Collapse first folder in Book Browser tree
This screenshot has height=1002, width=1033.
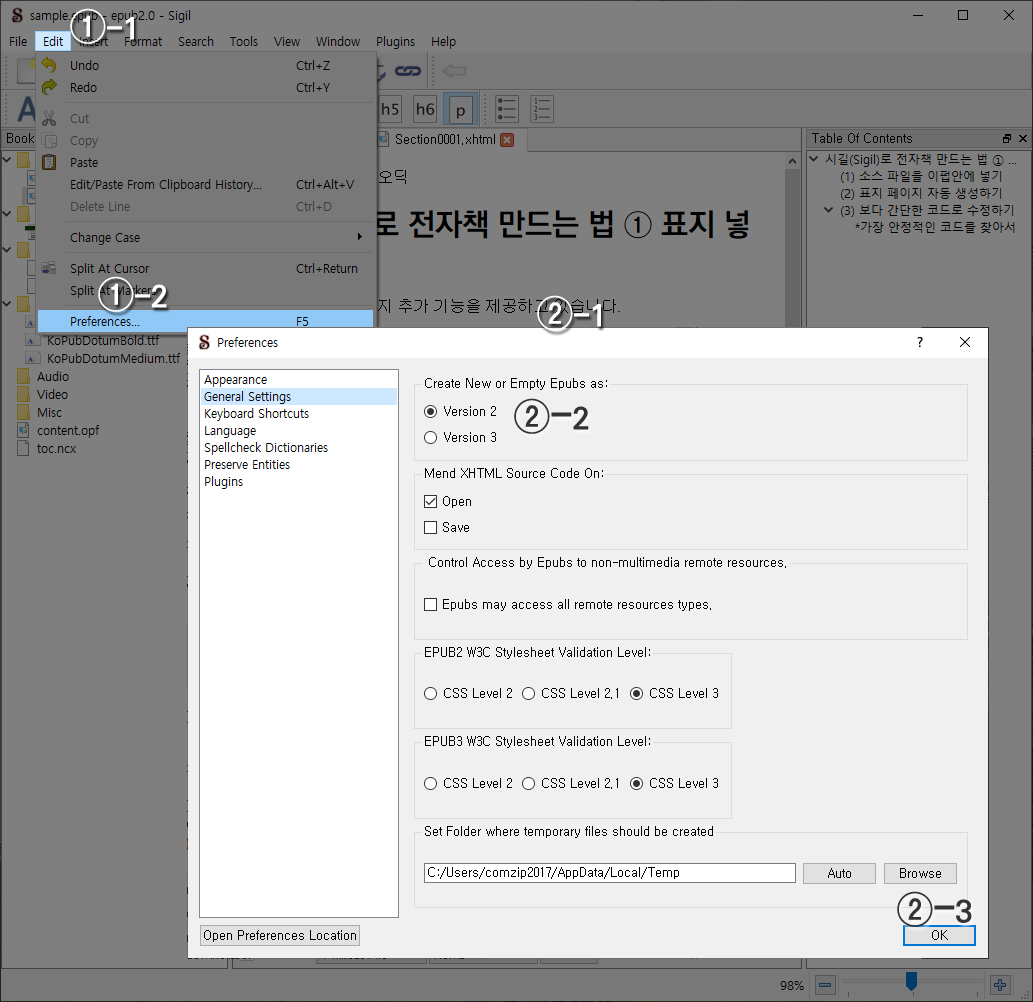pos(7,159)
